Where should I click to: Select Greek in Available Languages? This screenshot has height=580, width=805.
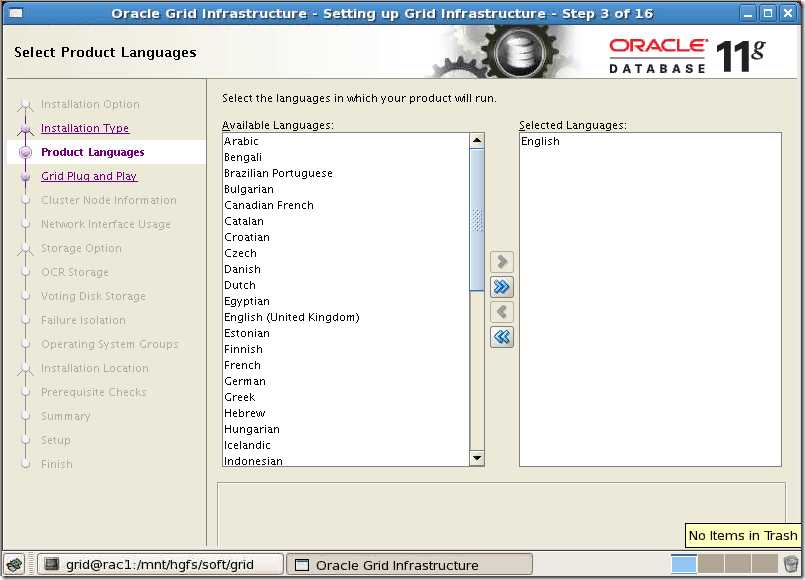(x=346, y=397)
